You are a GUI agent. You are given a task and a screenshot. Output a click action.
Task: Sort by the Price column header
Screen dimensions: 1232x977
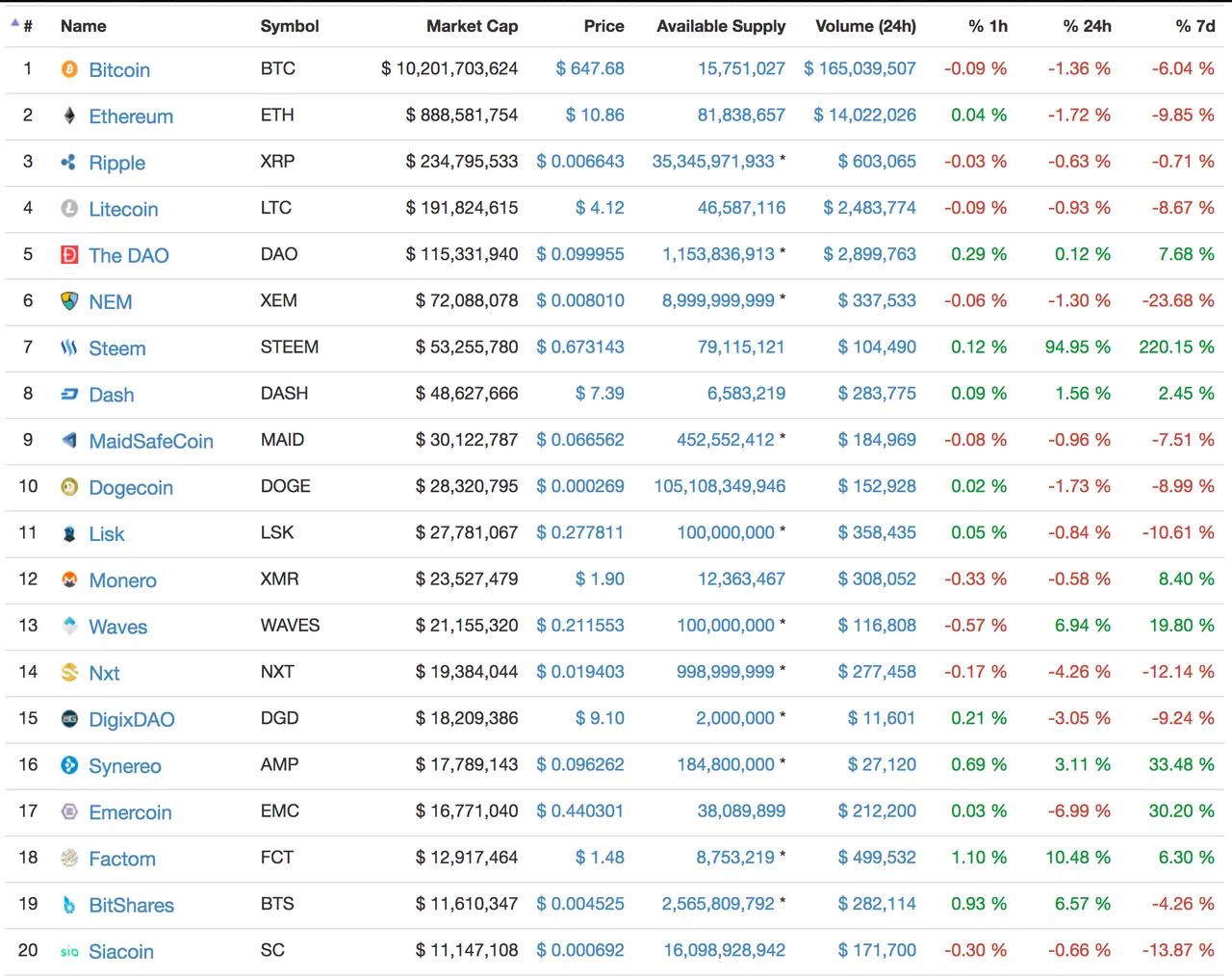[x=603, y=26]
